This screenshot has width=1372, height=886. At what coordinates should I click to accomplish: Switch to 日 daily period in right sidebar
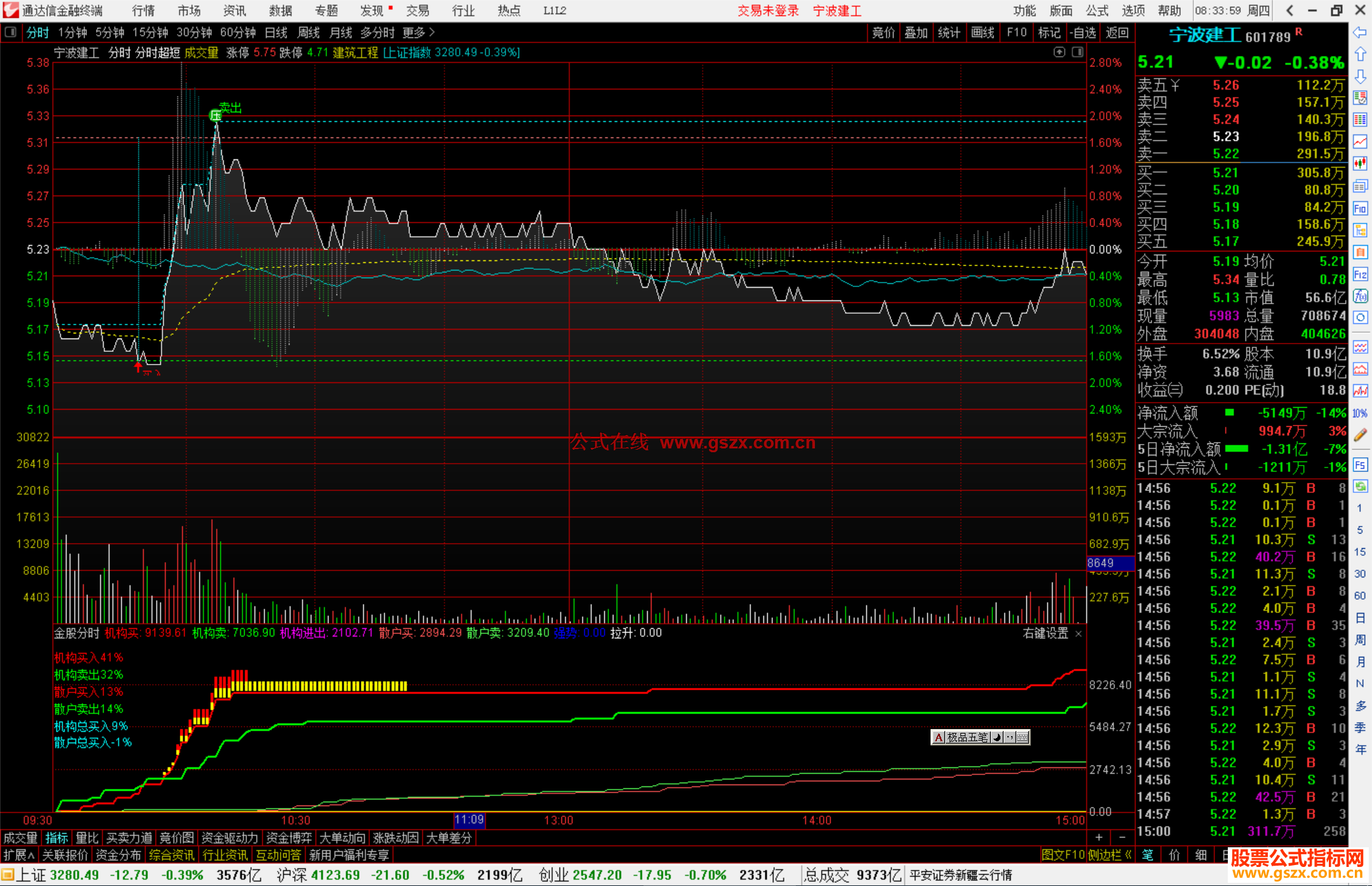coord(1360,618)
